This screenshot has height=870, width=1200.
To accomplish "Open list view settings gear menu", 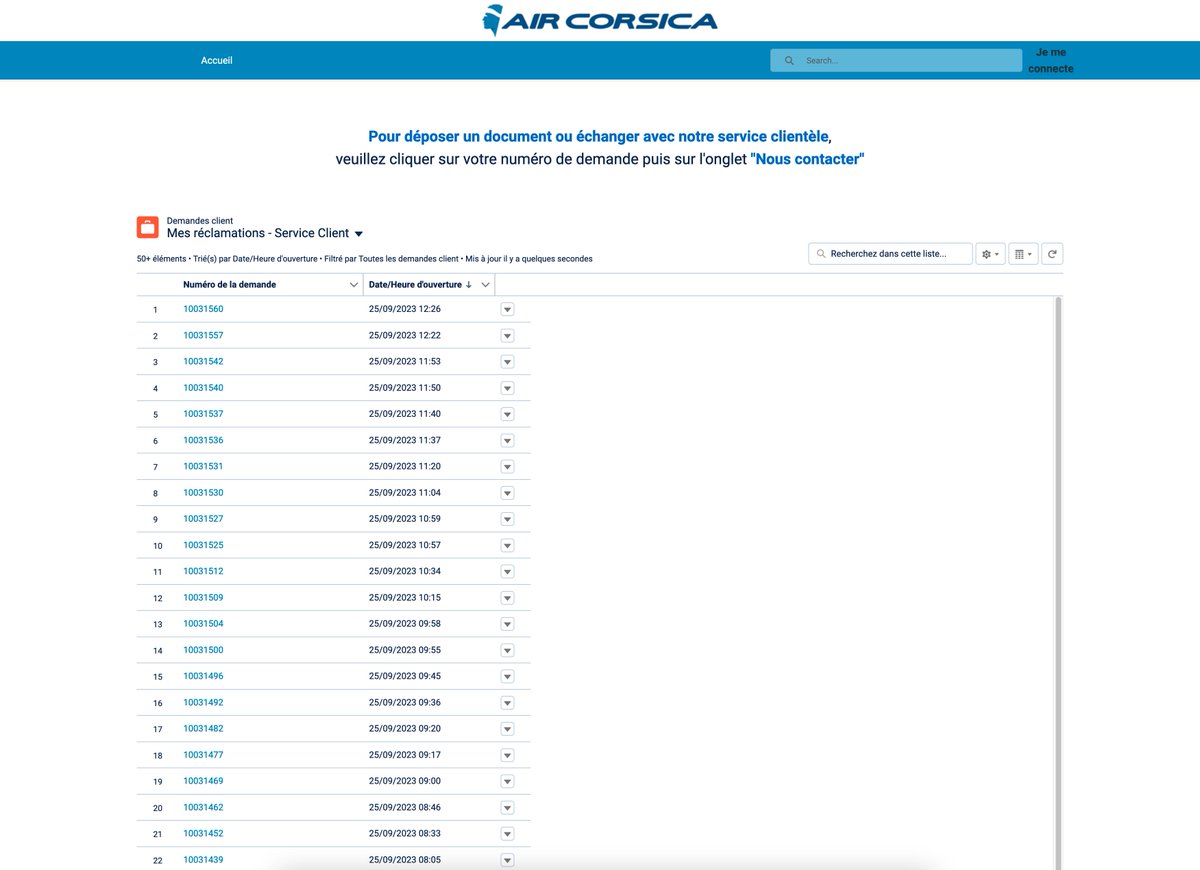I will coord(991,254).
